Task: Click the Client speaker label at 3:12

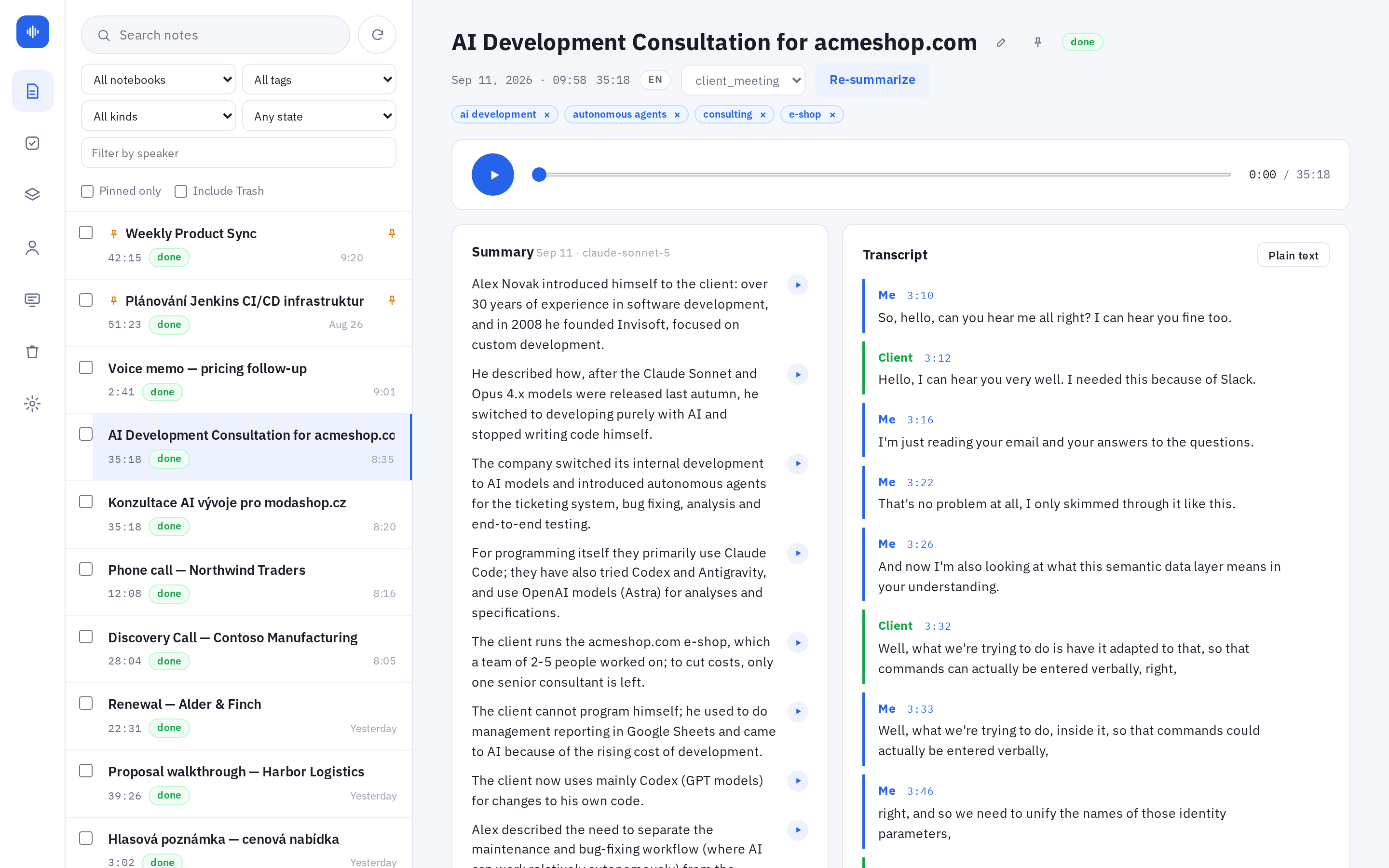Action: tap(895, 358)
